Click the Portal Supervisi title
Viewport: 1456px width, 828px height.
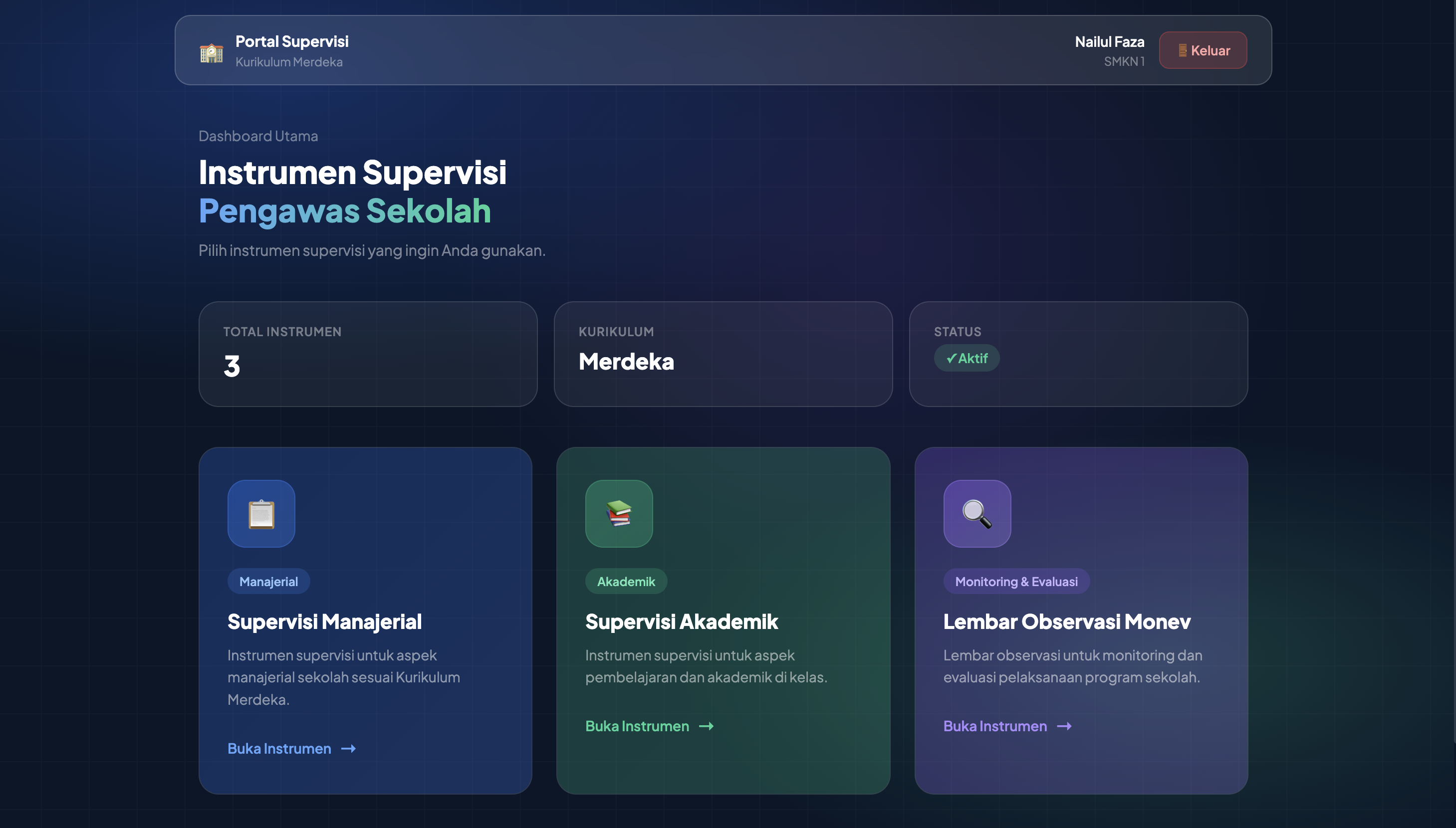click(x=292, y=41)
